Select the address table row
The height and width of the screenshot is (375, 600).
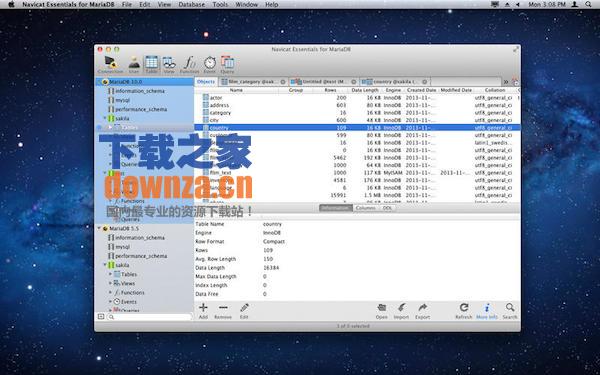(x=357, y=105)
